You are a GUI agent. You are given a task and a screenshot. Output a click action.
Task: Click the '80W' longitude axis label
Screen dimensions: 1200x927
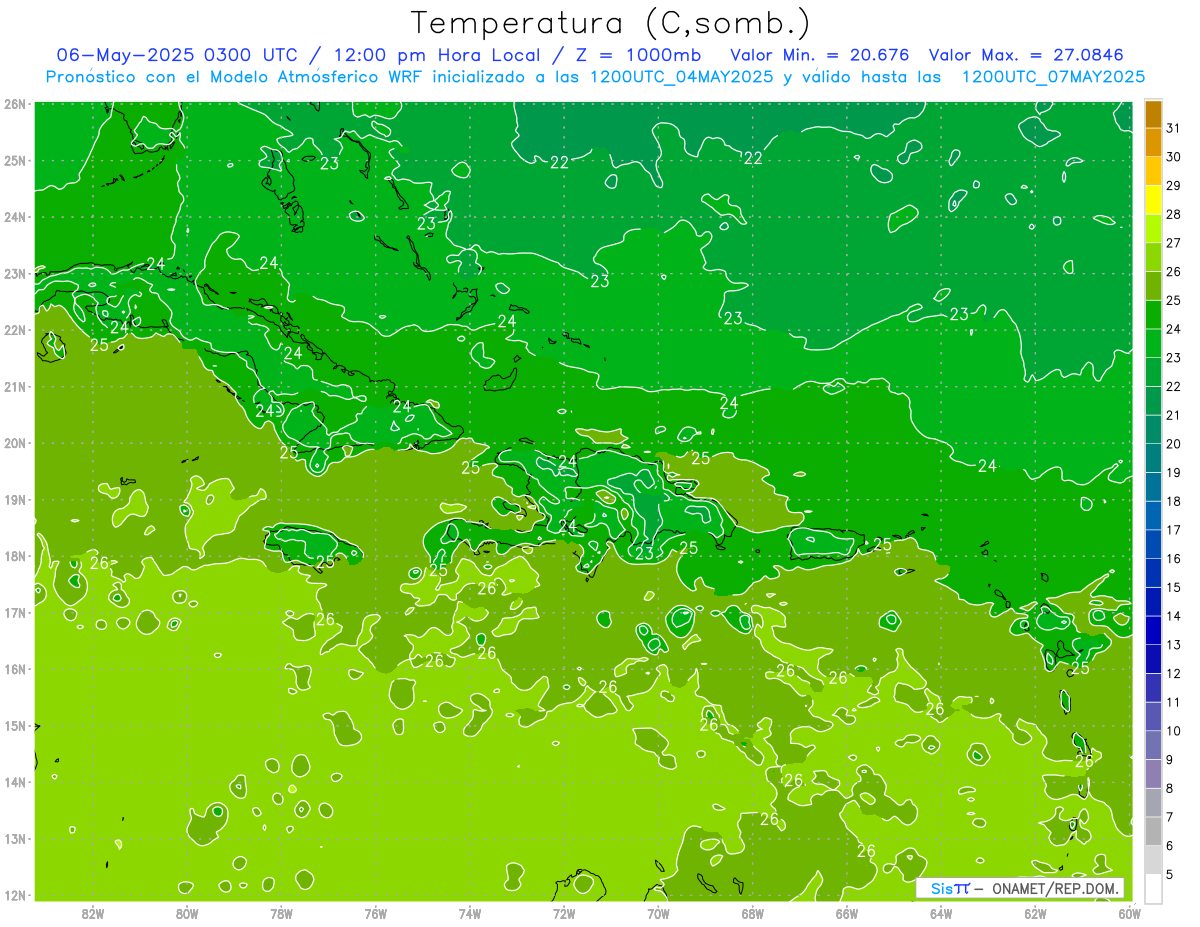[187, 913]
